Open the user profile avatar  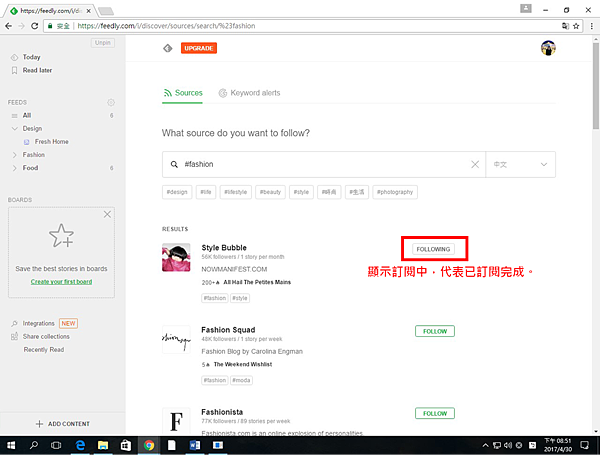coord(548,48)
